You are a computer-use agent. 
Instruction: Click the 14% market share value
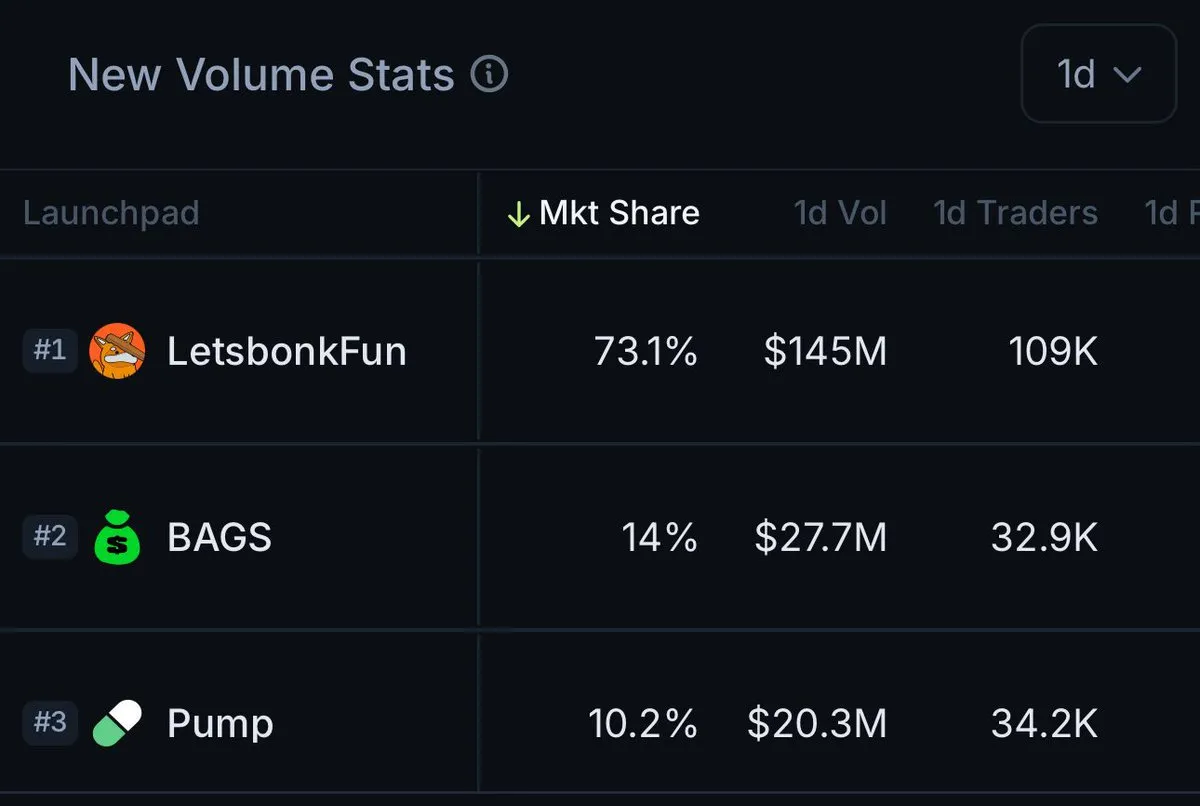(659, 537)
